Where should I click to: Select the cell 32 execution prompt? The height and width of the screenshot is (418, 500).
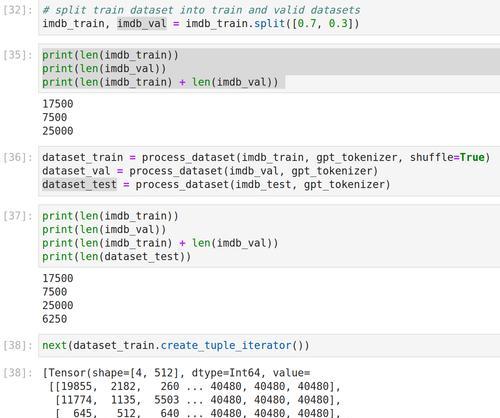17,10
